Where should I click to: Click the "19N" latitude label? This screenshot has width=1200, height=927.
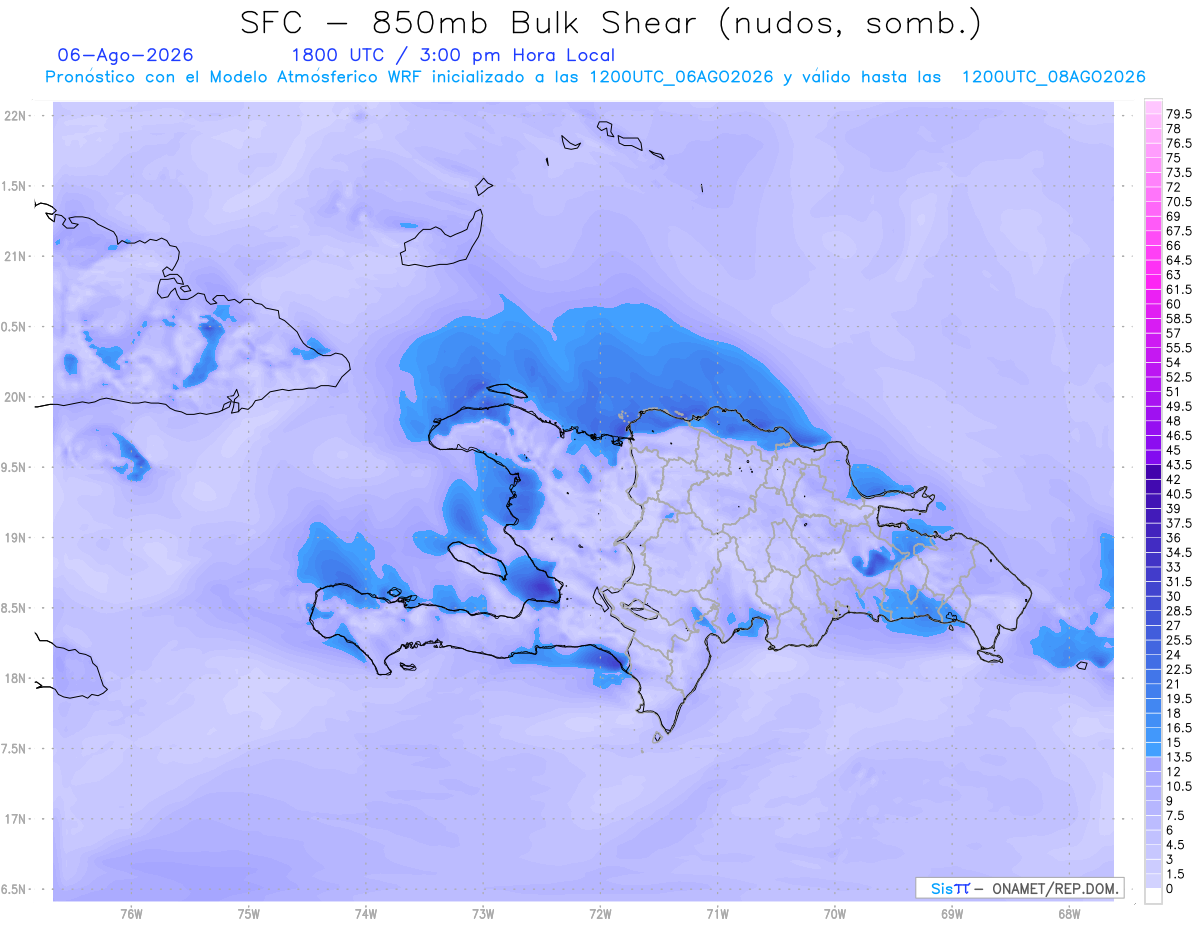point(17,538)
